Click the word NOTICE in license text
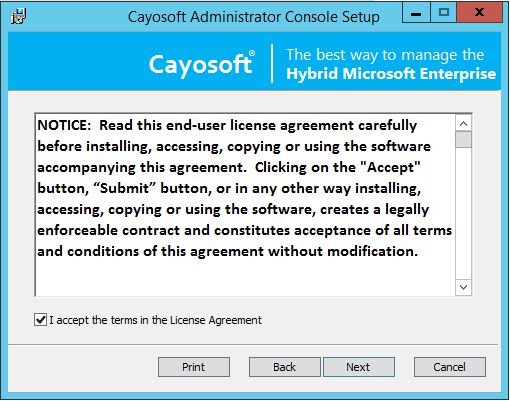This screenshot has height=401, width=510. pos(64,125)
